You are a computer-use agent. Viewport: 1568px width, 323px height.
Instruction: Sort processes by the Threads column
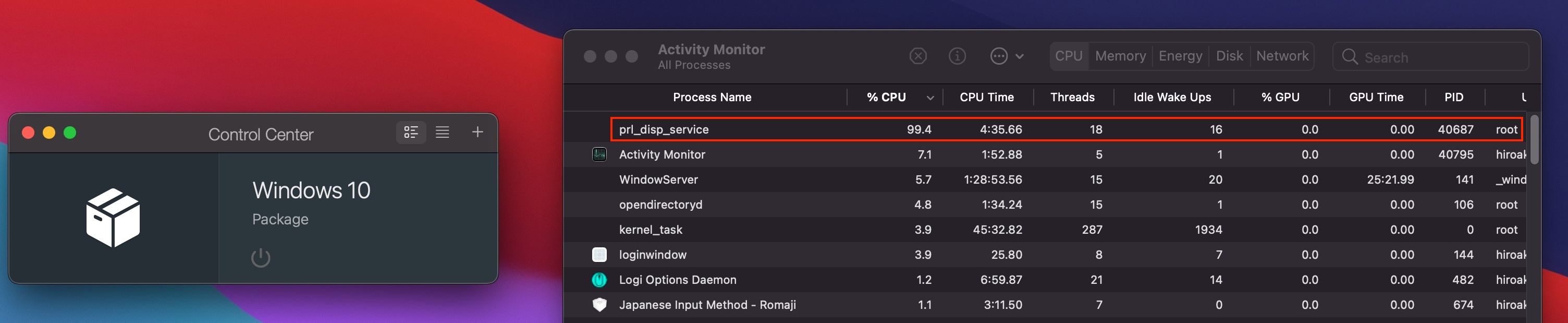click(1072, 98)
